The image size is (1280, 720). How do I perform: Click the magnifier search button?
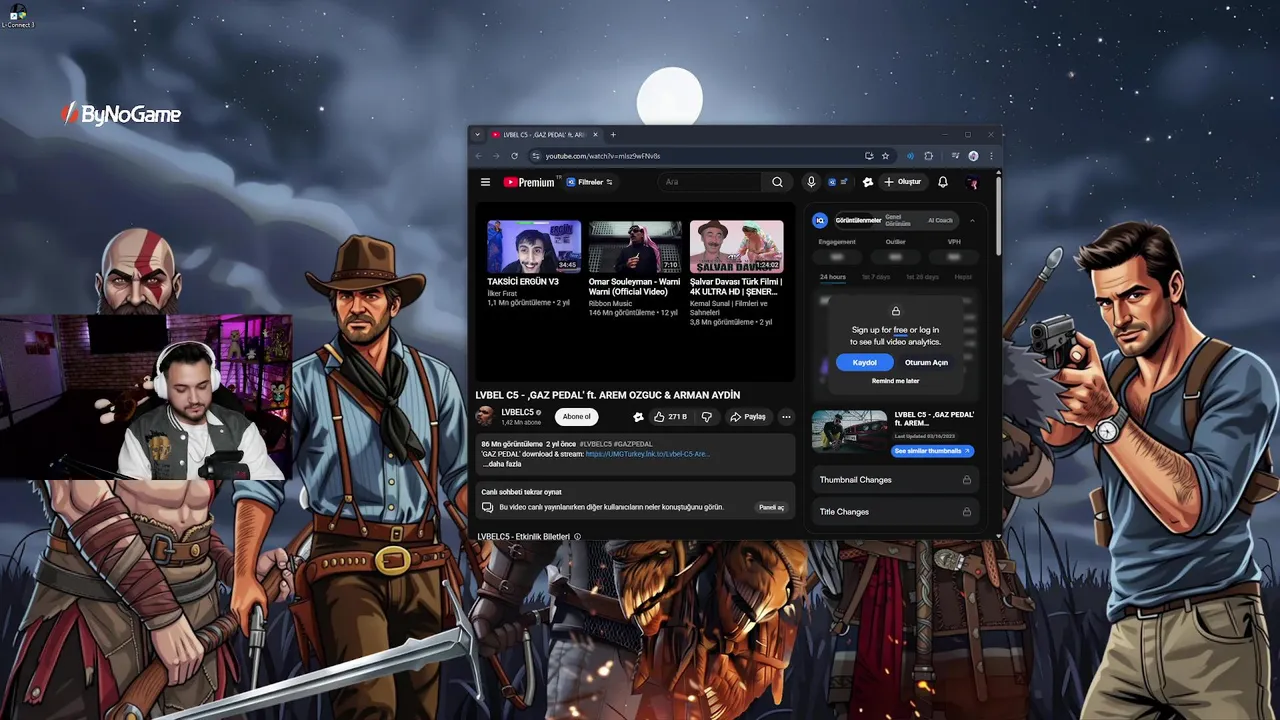pos(777,182)
